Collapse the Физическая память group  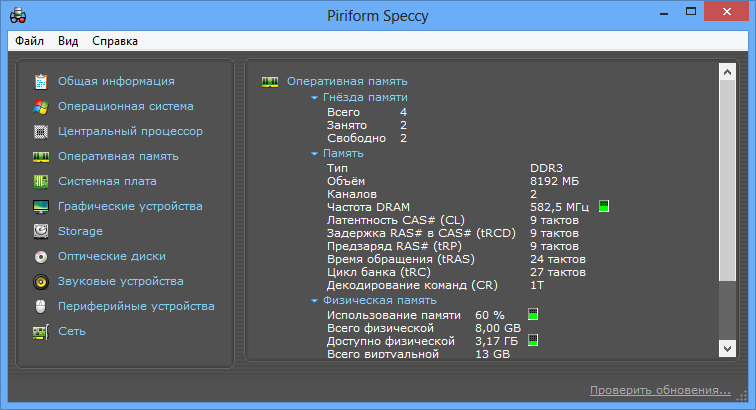[x=314, y=301]
